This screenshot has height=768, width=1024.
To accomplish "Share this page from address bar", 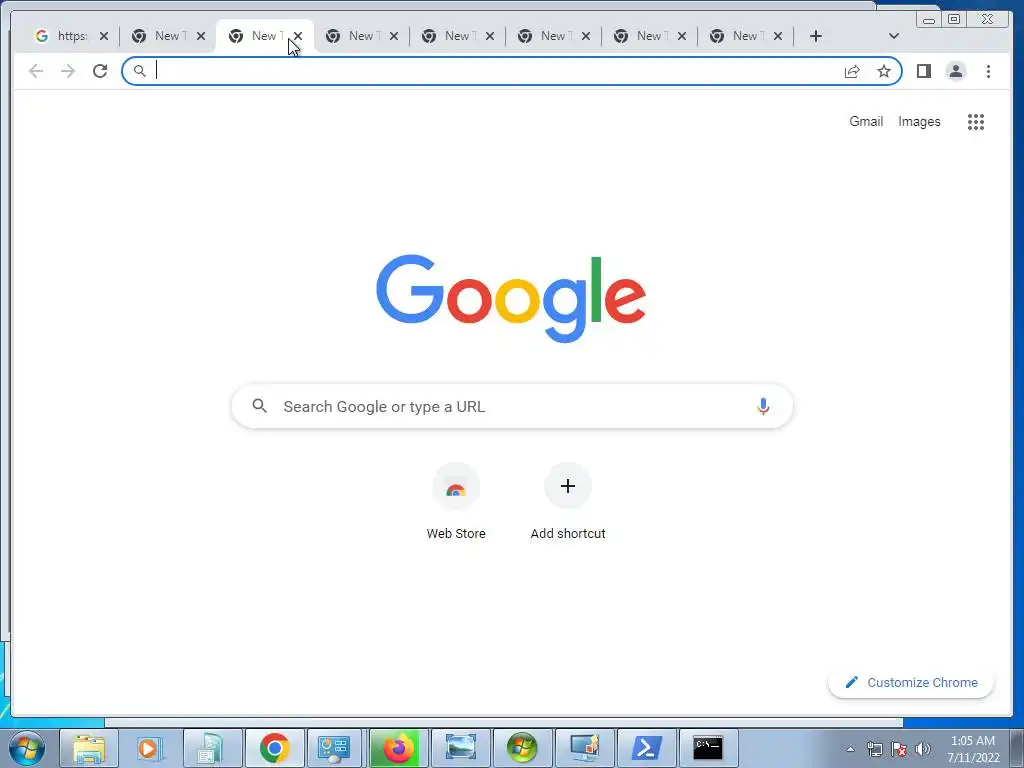I will point(852,71).
